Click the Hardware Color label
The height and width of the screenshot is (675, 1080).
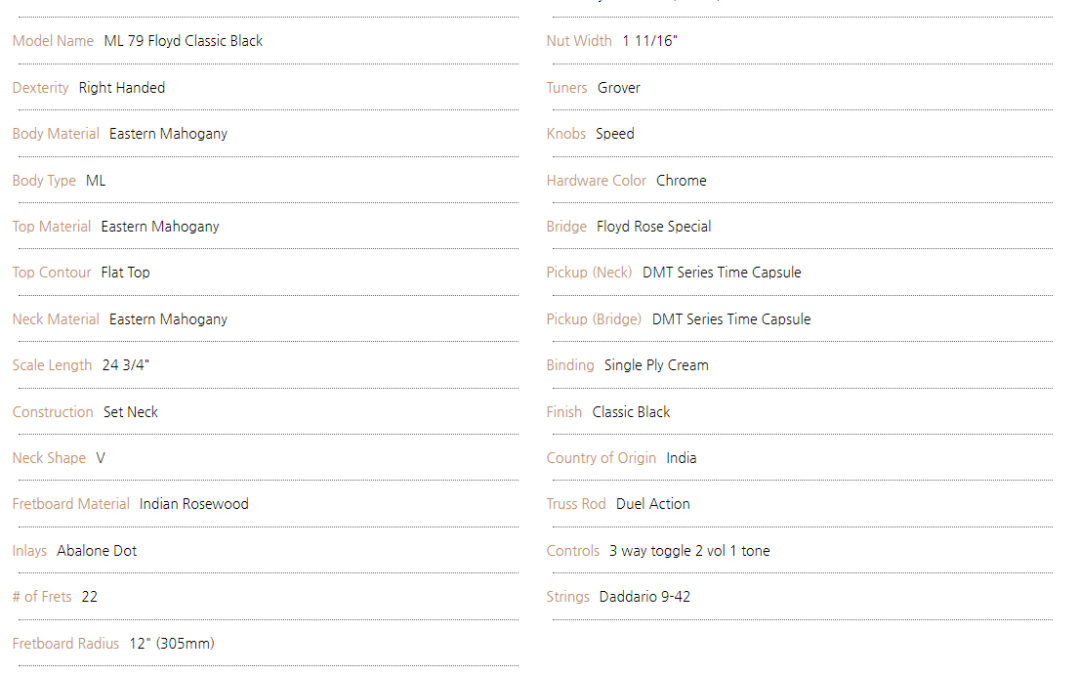[596, 180]
